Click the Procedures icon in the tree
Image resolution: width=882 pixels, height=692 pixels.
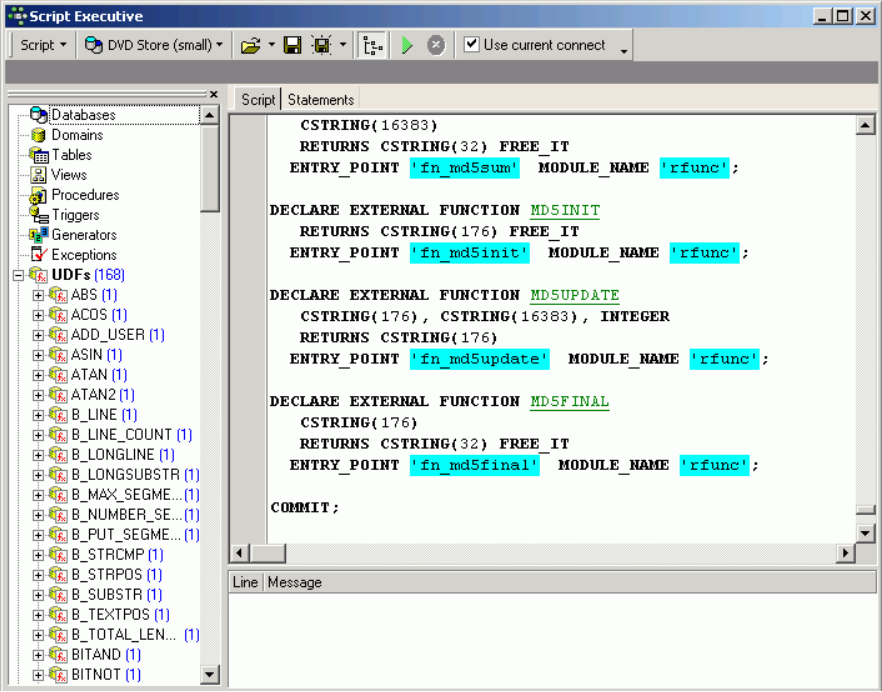tap(39, 195)
